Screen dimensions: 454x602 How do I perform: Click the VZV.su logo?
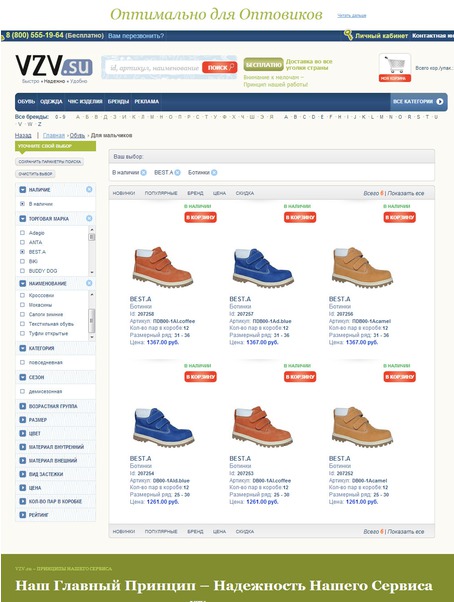(x=54, y=65)
